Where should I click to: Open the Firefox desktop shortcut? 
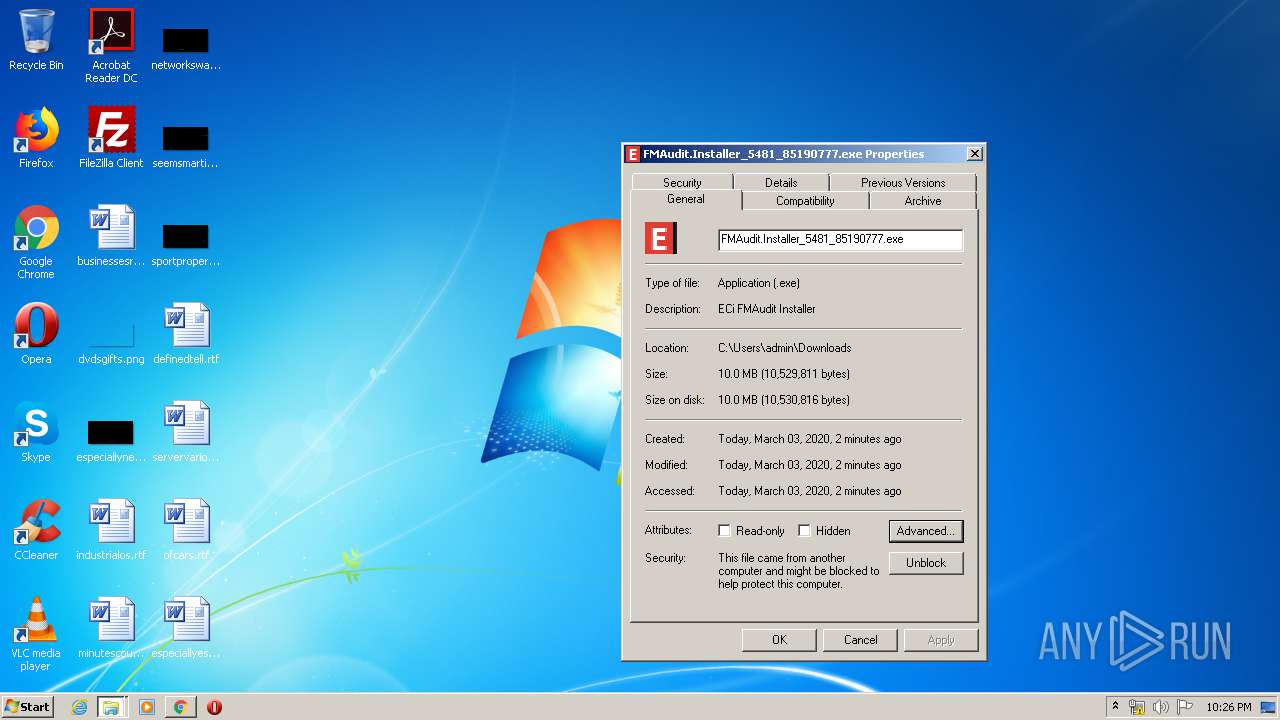coord(36,139)
